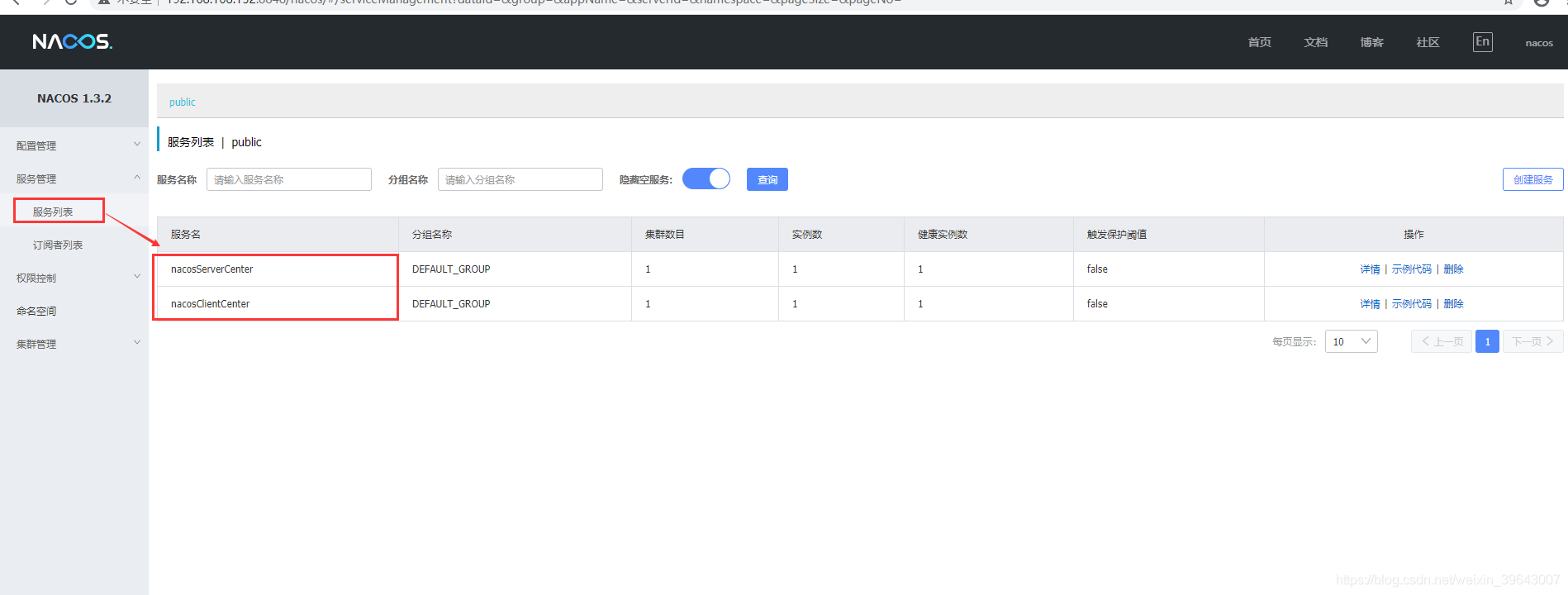Click DEFAULT_GROUP in nacosServerCenter row
Viewport: 1568px width, 595px height.
[x=451, y=269]
